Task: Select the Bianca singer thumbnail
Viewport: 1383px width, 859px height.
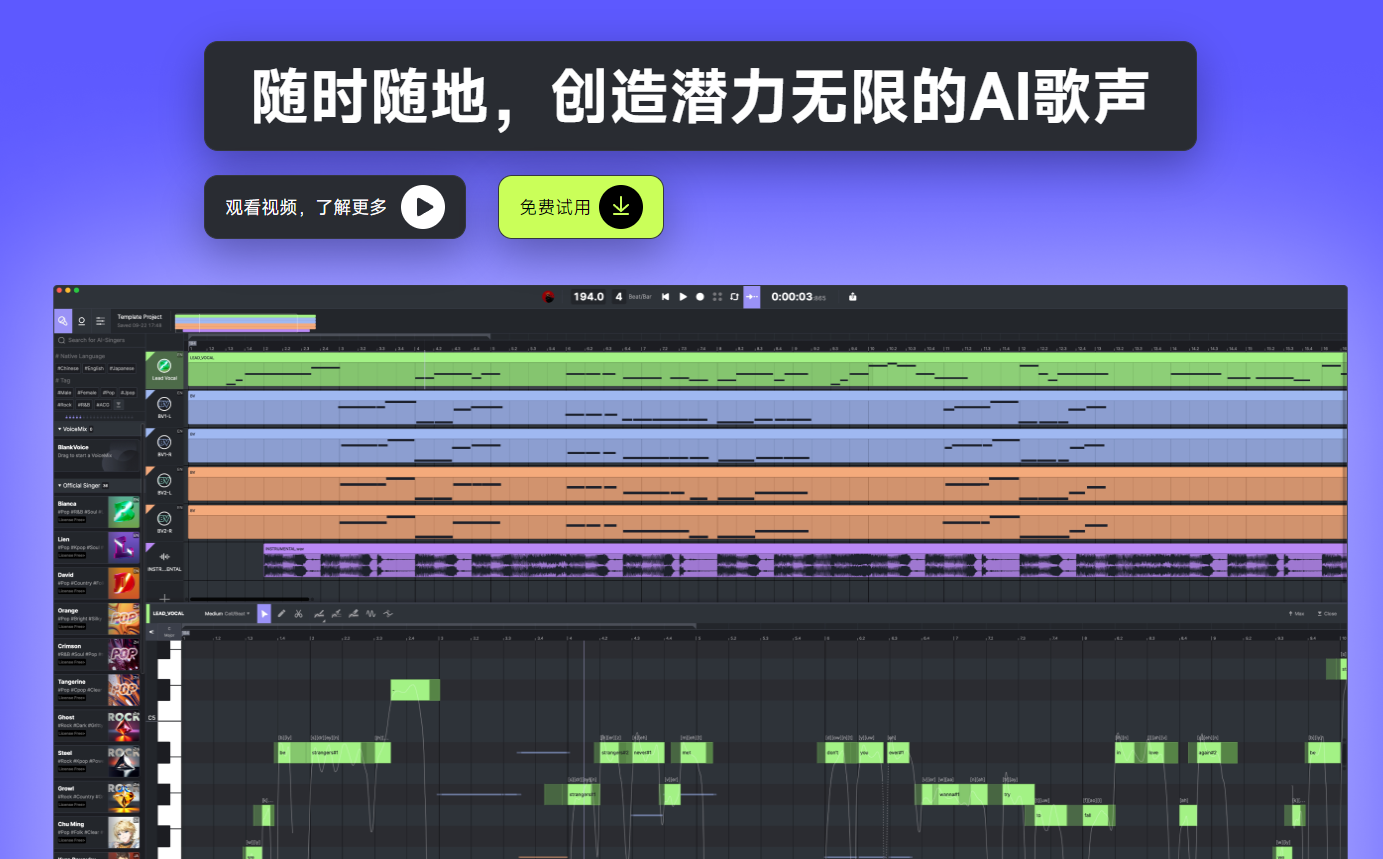Action: [124, 512]
